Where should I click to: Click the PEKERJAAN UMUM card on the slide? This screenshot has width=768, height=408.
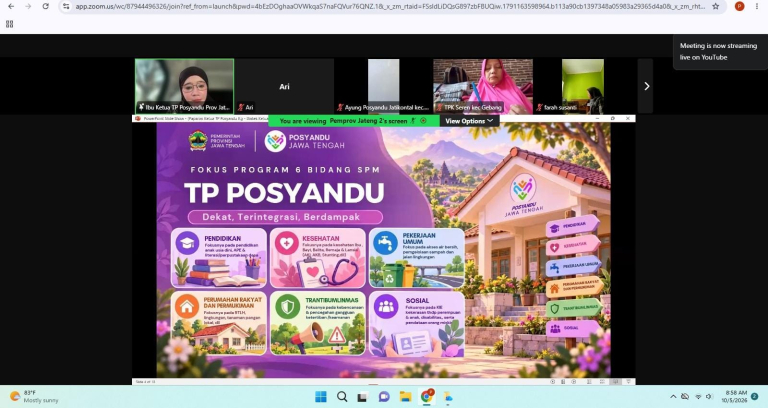(x=417, y=258)
